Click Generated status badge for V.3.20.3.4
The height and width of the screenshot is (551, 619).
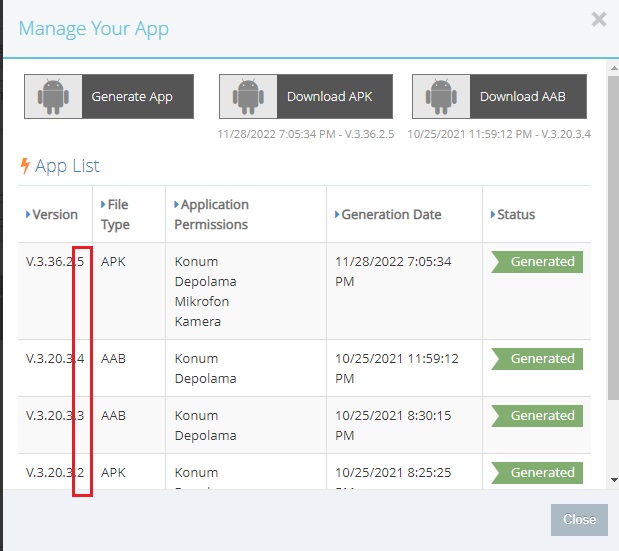pyautogui.click(x=537, y=359)
